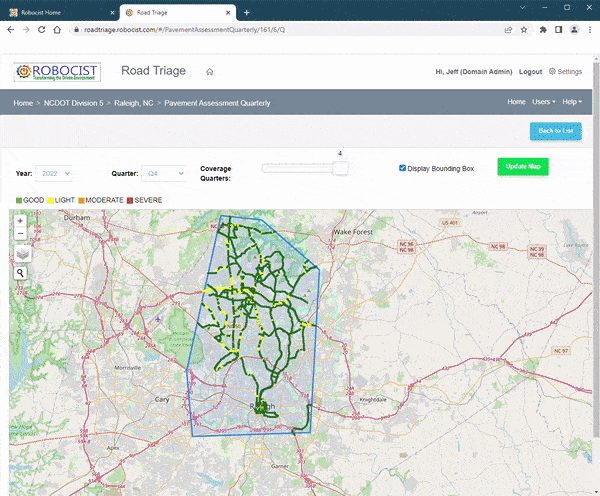Screen dimensions: 600x496
Task: Open the map layers control
Action: [21, 253]
